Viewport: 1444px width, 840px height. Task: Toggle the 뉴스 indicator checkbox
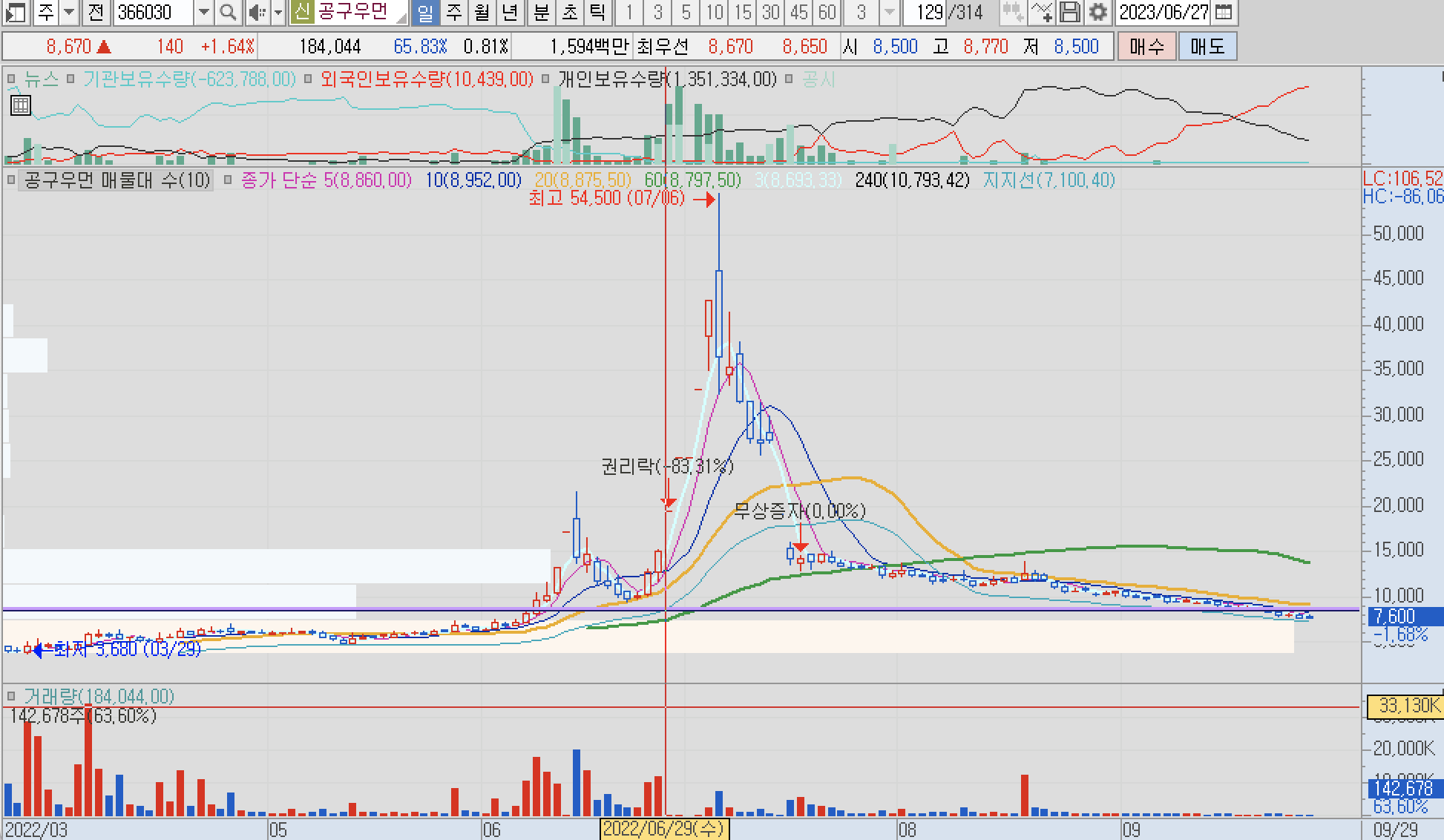click(x=11, y=79)
